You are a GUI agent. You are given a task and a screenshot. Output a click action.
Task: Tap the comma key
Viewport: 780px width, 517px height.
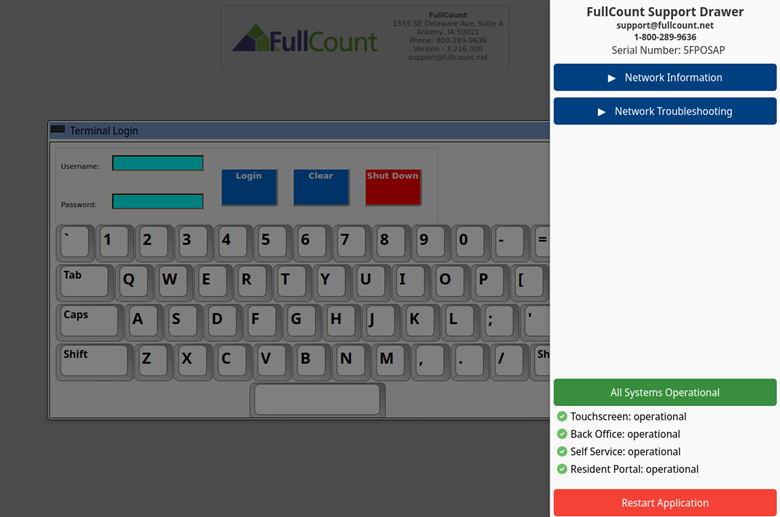[x=431, y=362]
